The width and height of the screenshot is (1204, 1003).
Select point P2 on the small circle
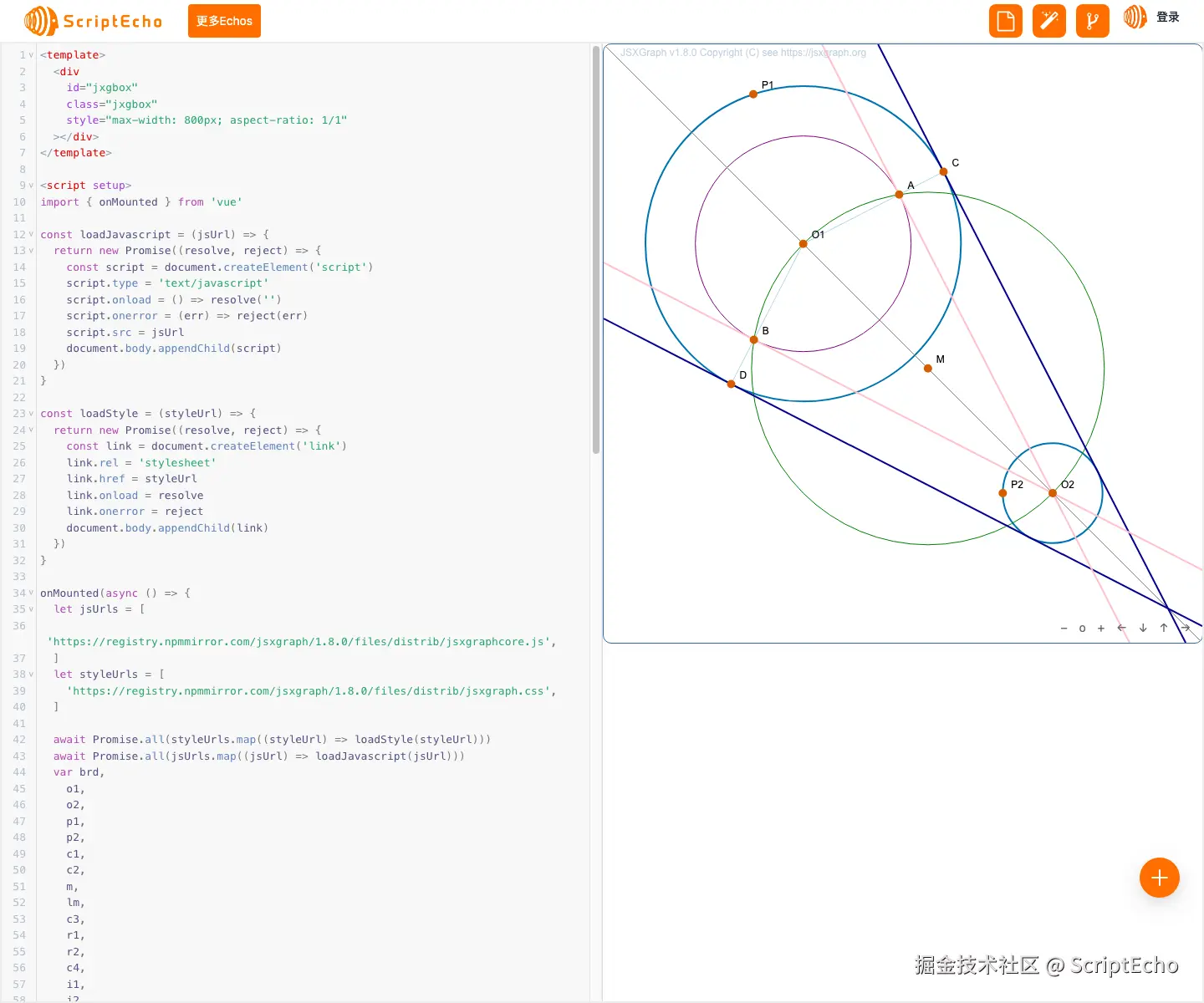1002,493
